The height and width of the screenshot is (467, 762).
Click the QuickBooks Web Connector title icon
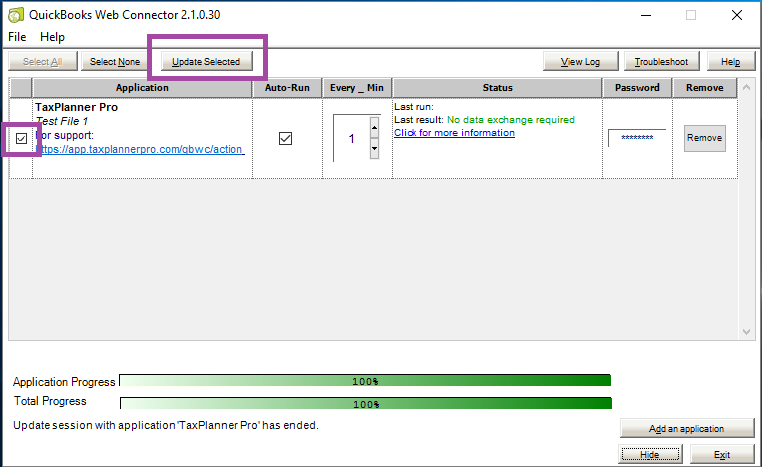16,15
